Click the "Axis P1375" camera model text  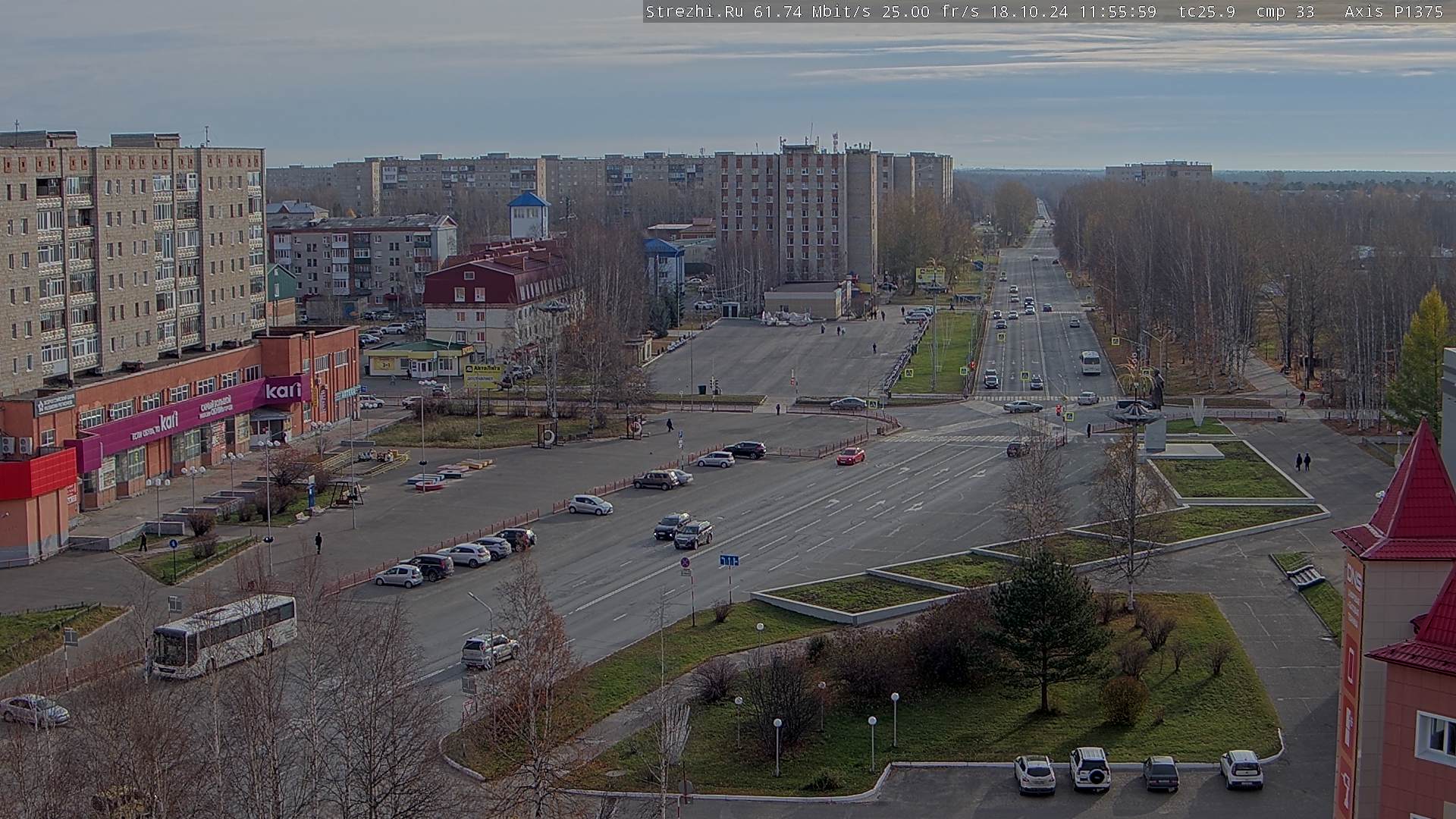[x=1394, y=11]
